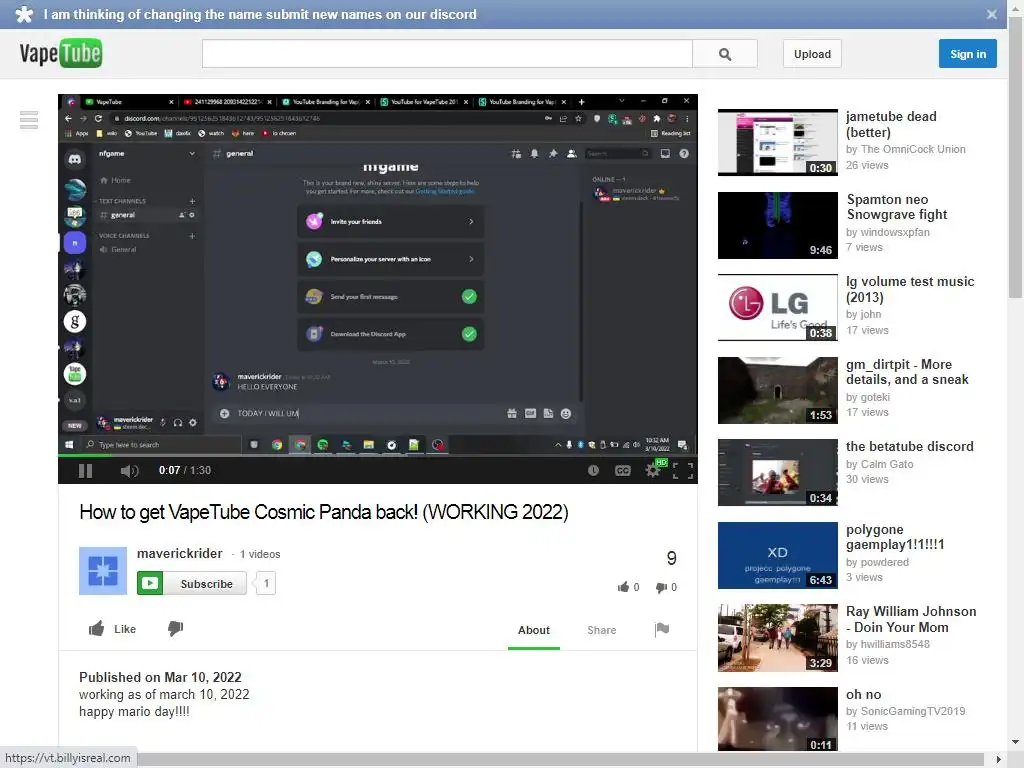
Task: Click the dislike thumbs-down button
Action: pyautogui.click(x=175, y=628)
